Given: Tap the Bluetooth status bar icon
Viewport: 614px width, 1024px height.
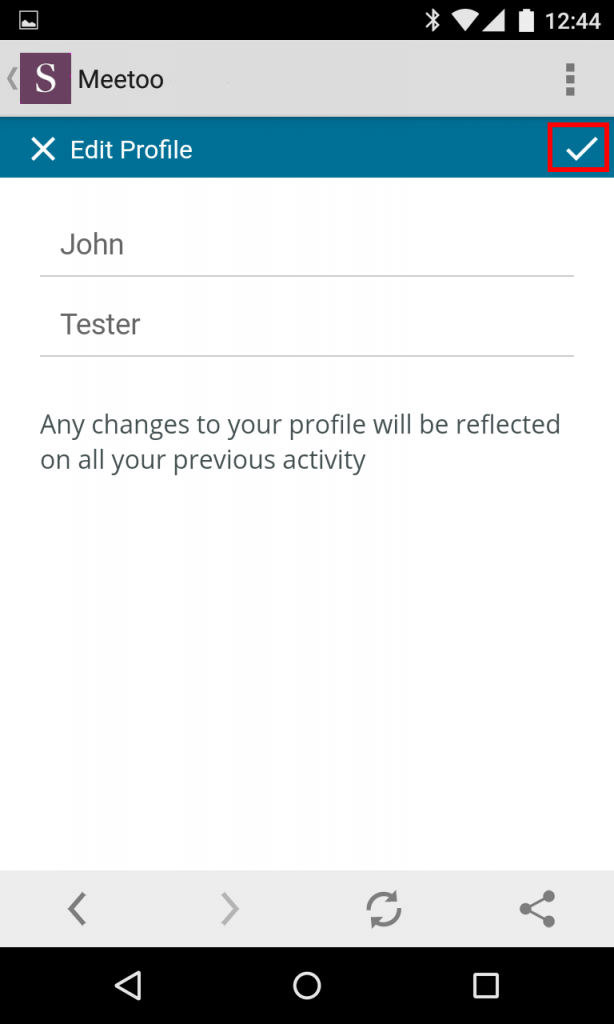Looking at the screenshot, I should pos(433,20).
